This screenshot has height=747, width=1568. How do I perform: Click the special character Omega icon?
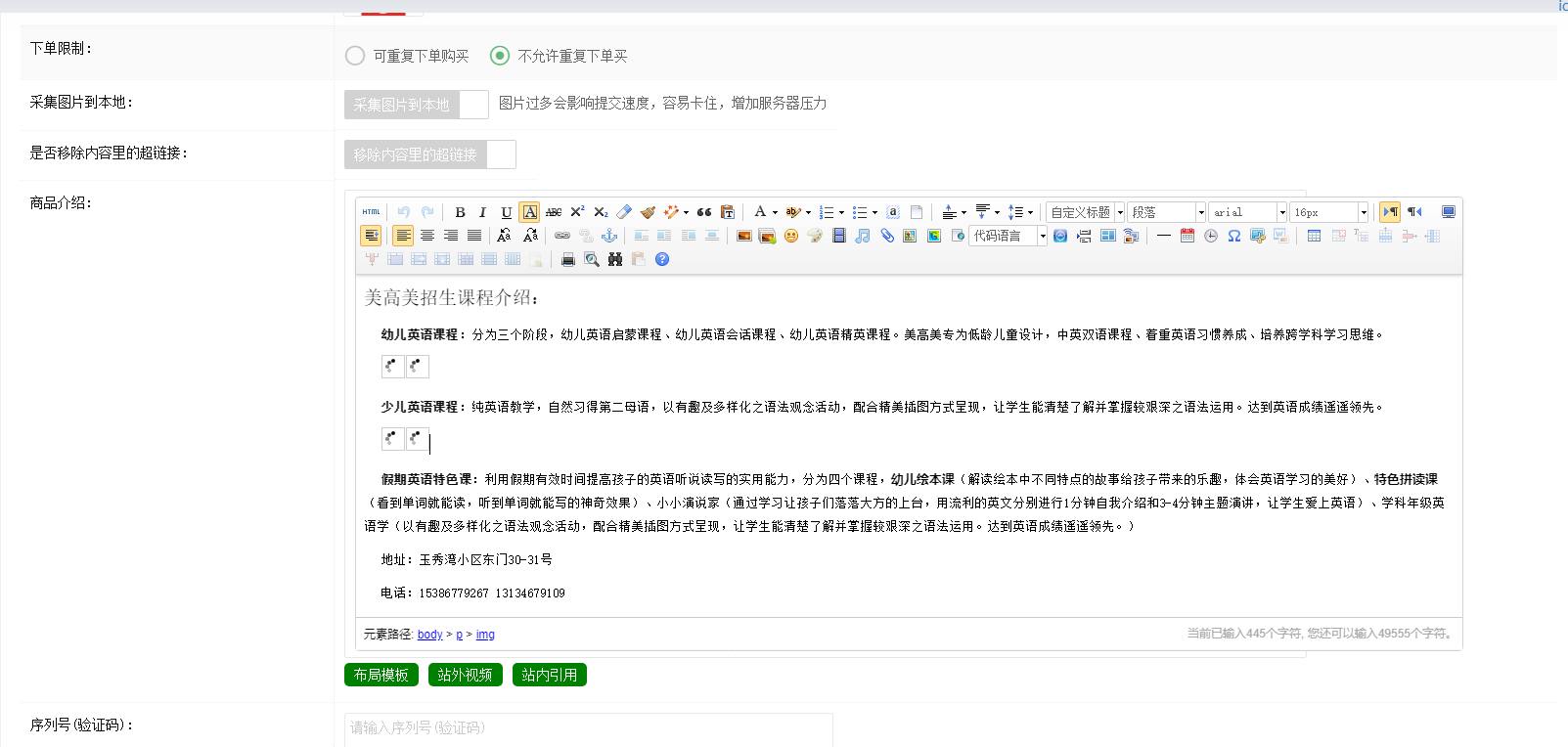coord(1234,236)
